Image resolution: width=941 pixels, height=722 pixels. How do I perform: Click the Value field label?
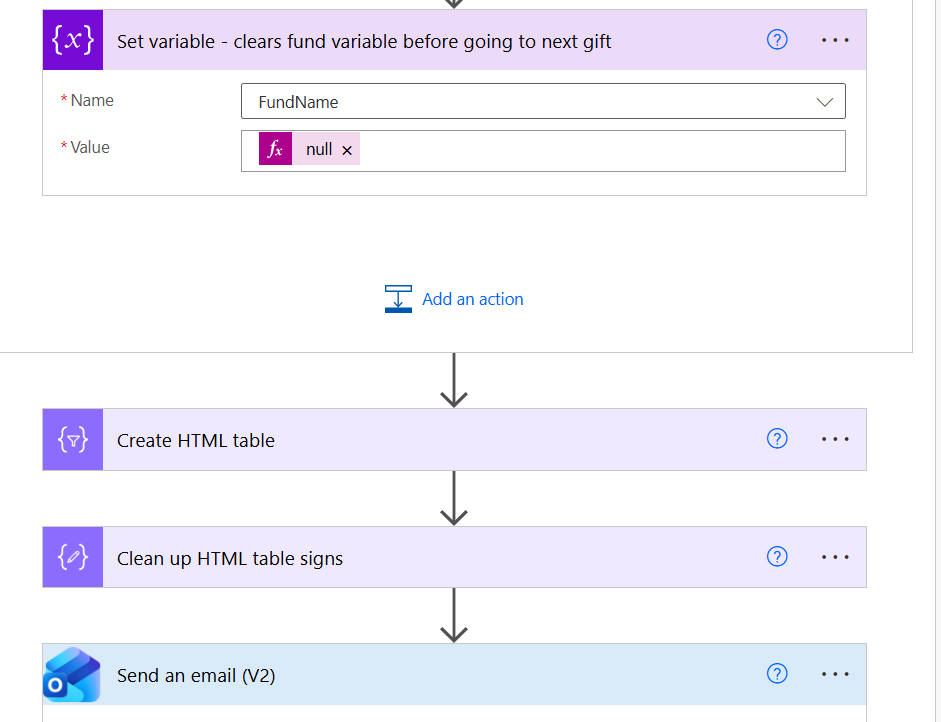pos(90,147)
